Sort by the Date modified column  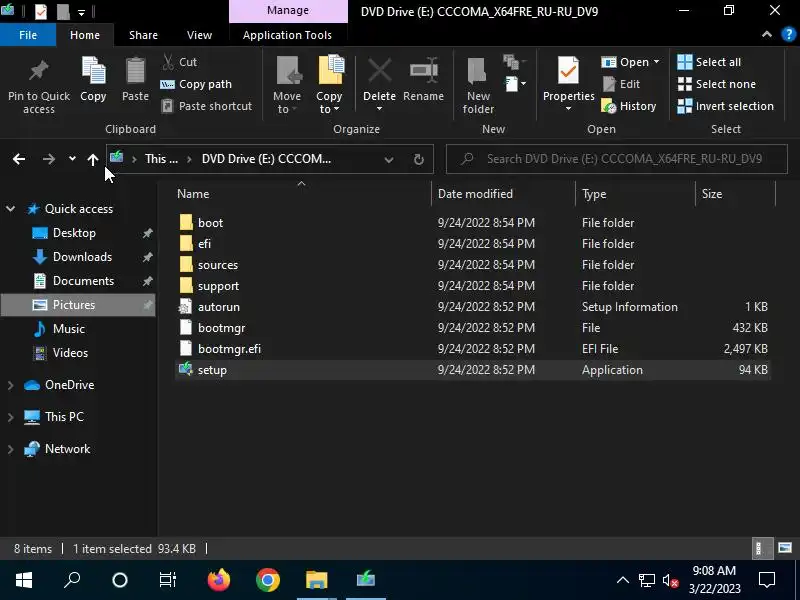tap(475, 194)
